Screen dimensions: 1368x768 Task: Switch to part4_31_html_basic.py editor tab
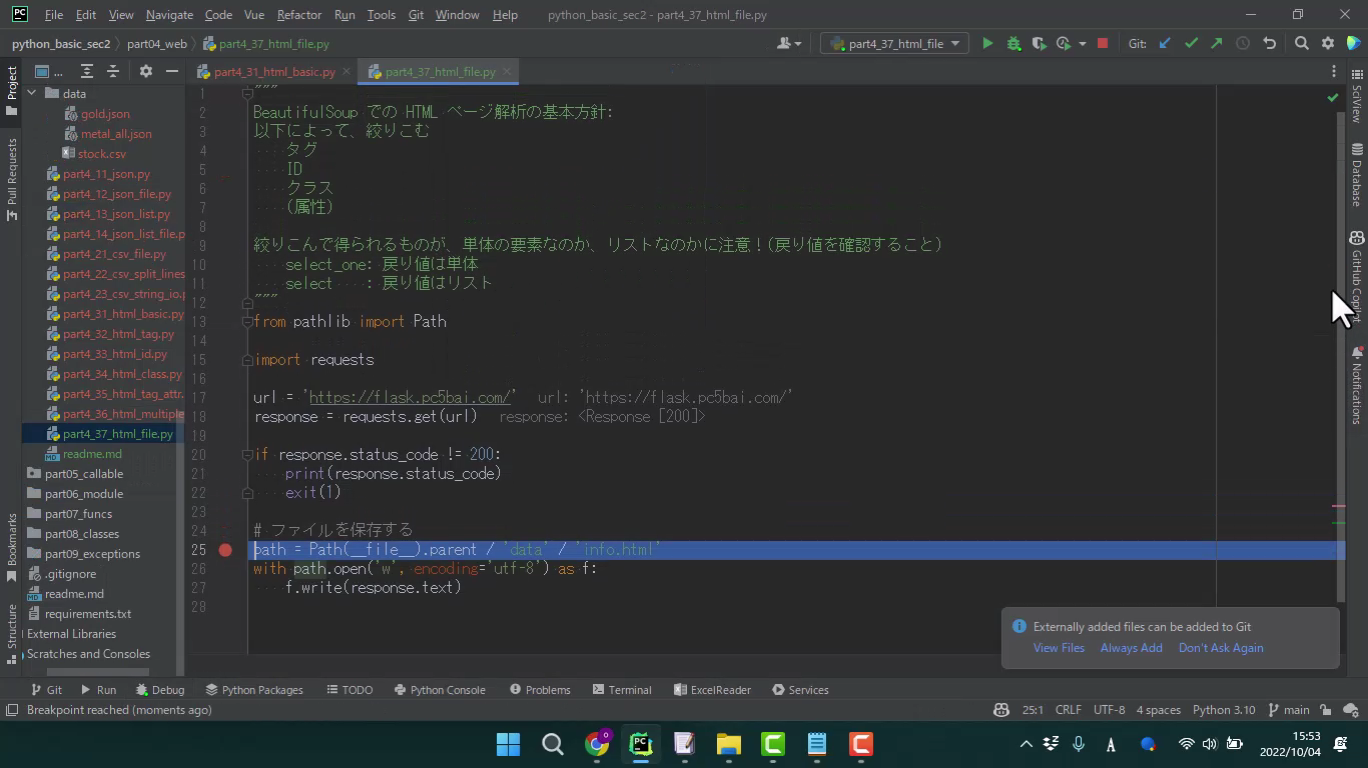(x=274, y=72)
